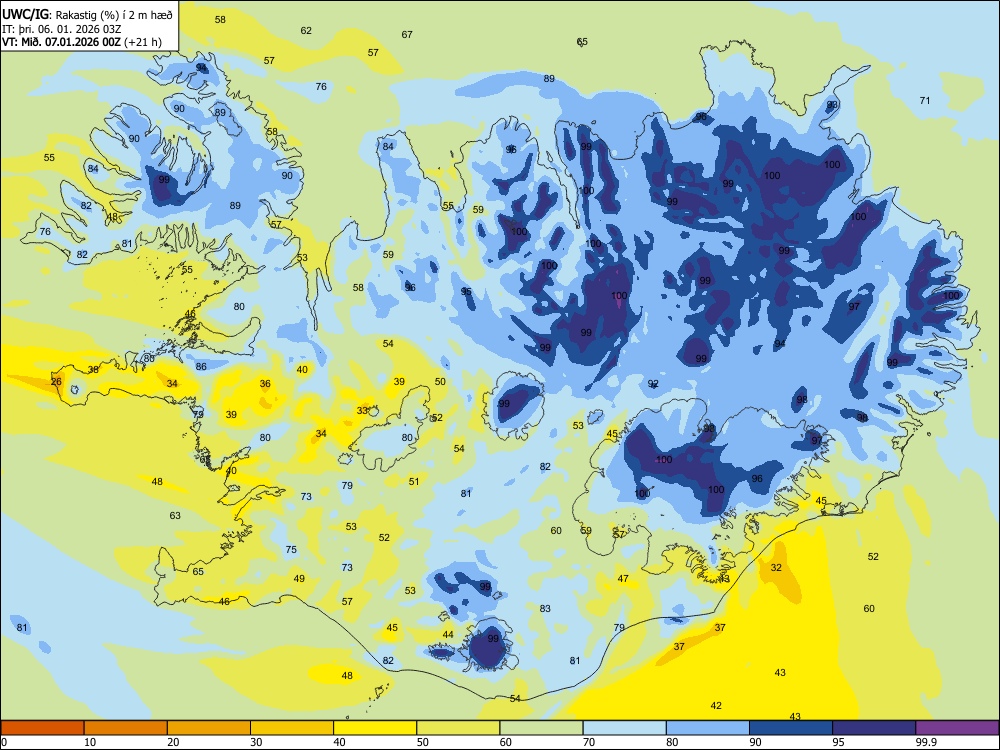Click the map value '51' in south-central area
Image resolution: width=1000 pixels, height=750 pixels.
pos(414,482)
